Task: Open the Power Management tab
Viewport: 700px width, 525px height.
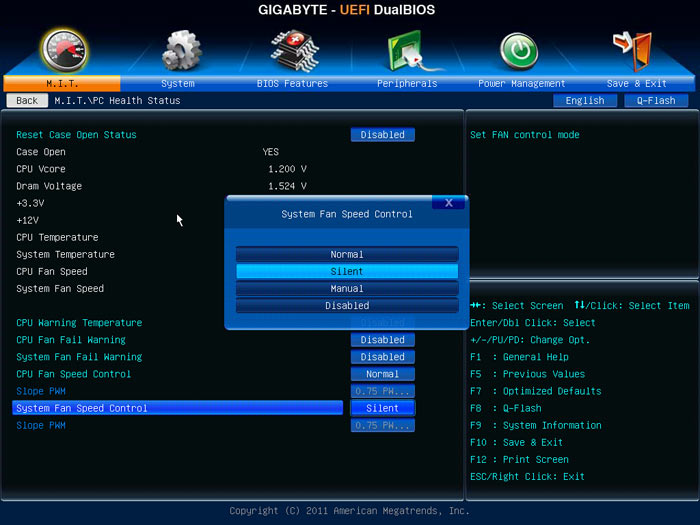Action: coord(521,83)
